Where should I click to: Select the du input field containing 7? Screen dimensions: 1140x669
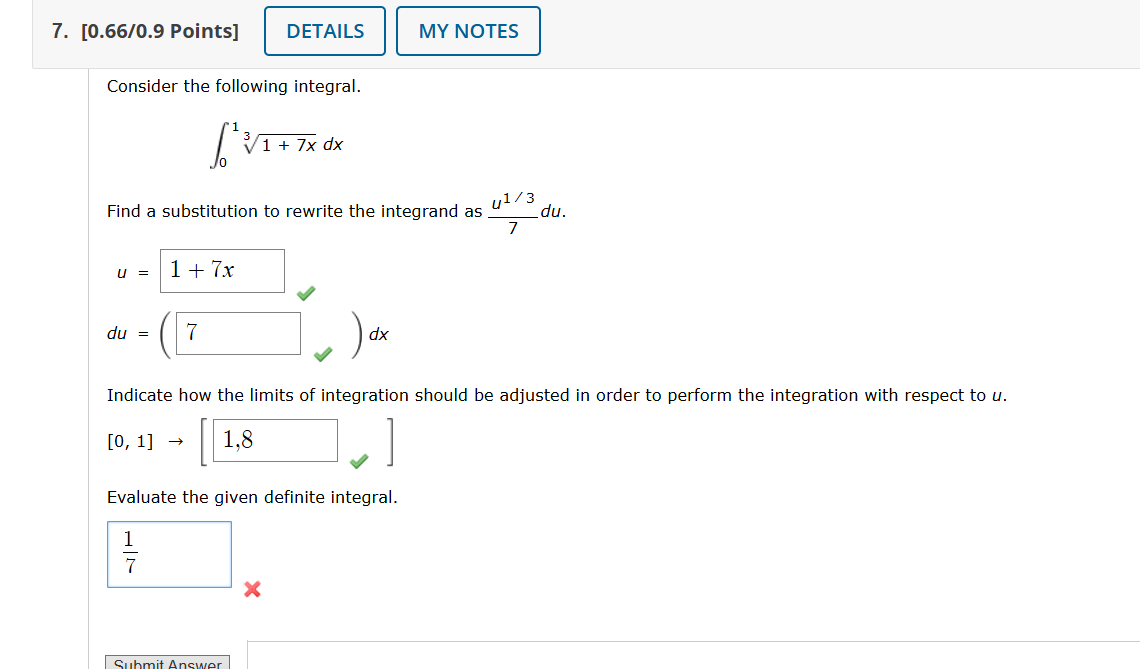tap(237, 332)
